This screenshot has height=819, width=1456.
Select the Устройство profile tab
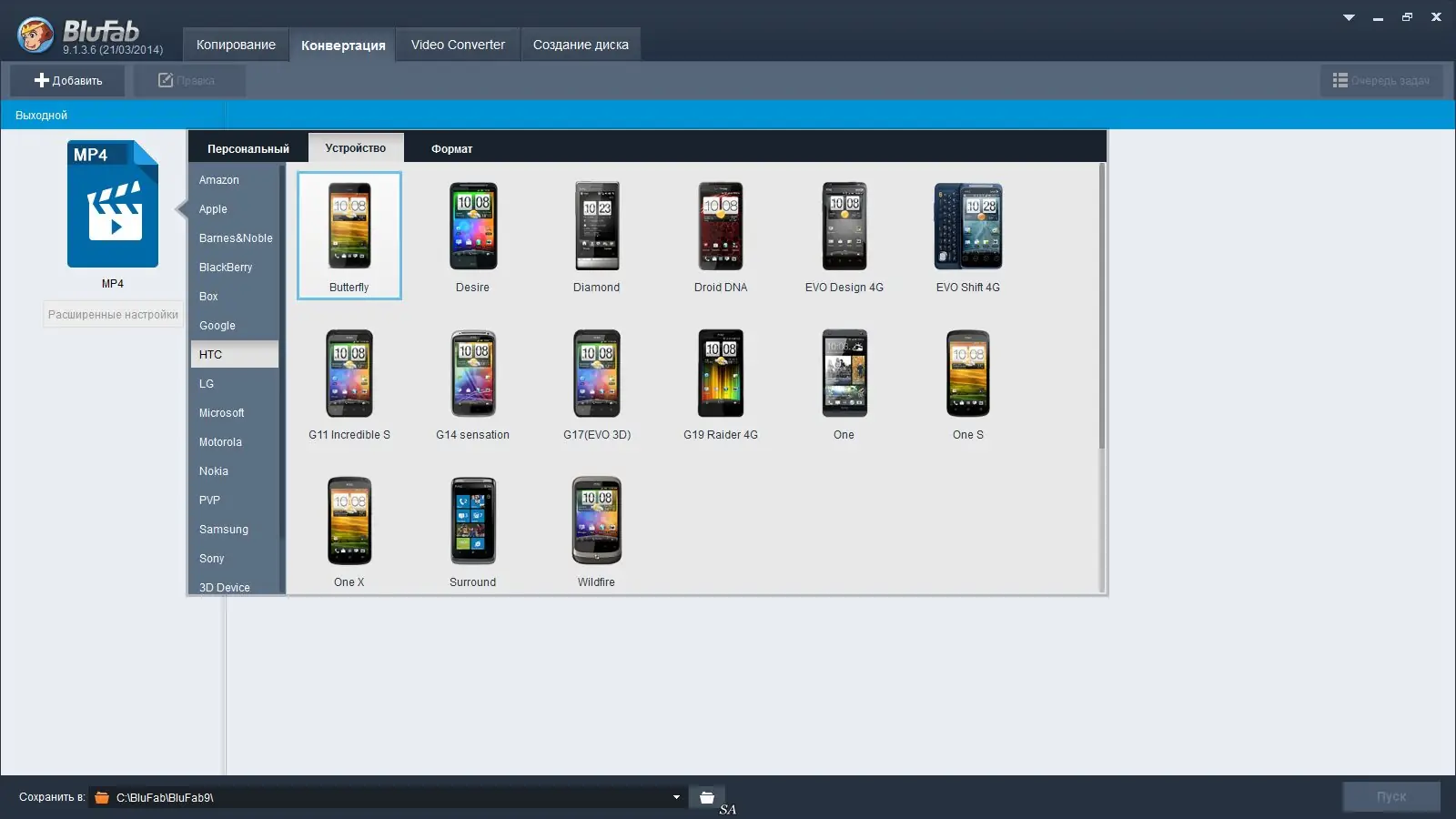[x=356, y=147]
